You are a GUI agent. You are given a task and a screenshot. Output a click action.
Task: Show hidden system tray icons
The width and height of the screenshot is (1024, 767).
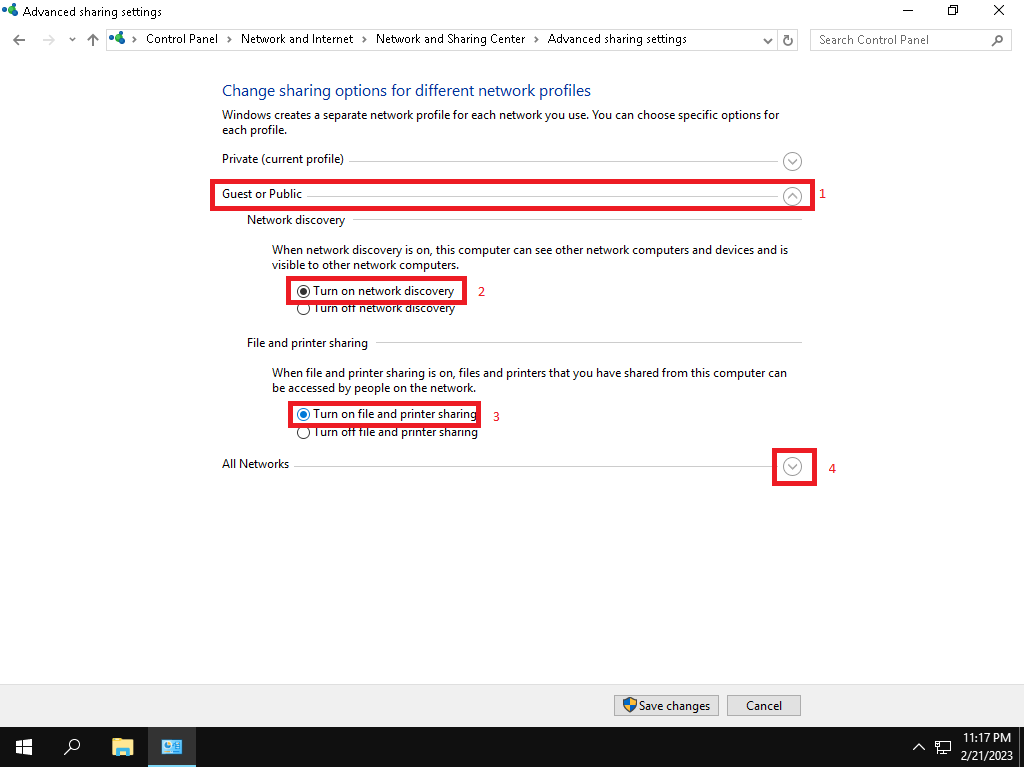click(918, 747)
